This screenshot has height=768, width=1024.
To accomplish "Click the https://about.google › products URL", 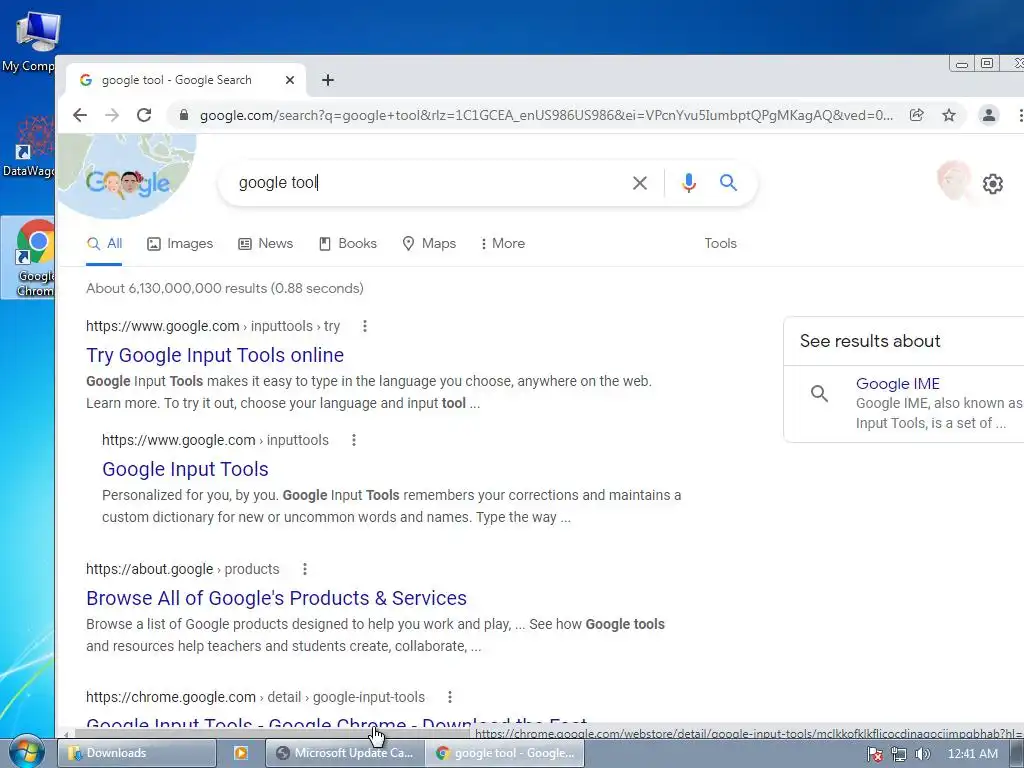I will (183, 569).
